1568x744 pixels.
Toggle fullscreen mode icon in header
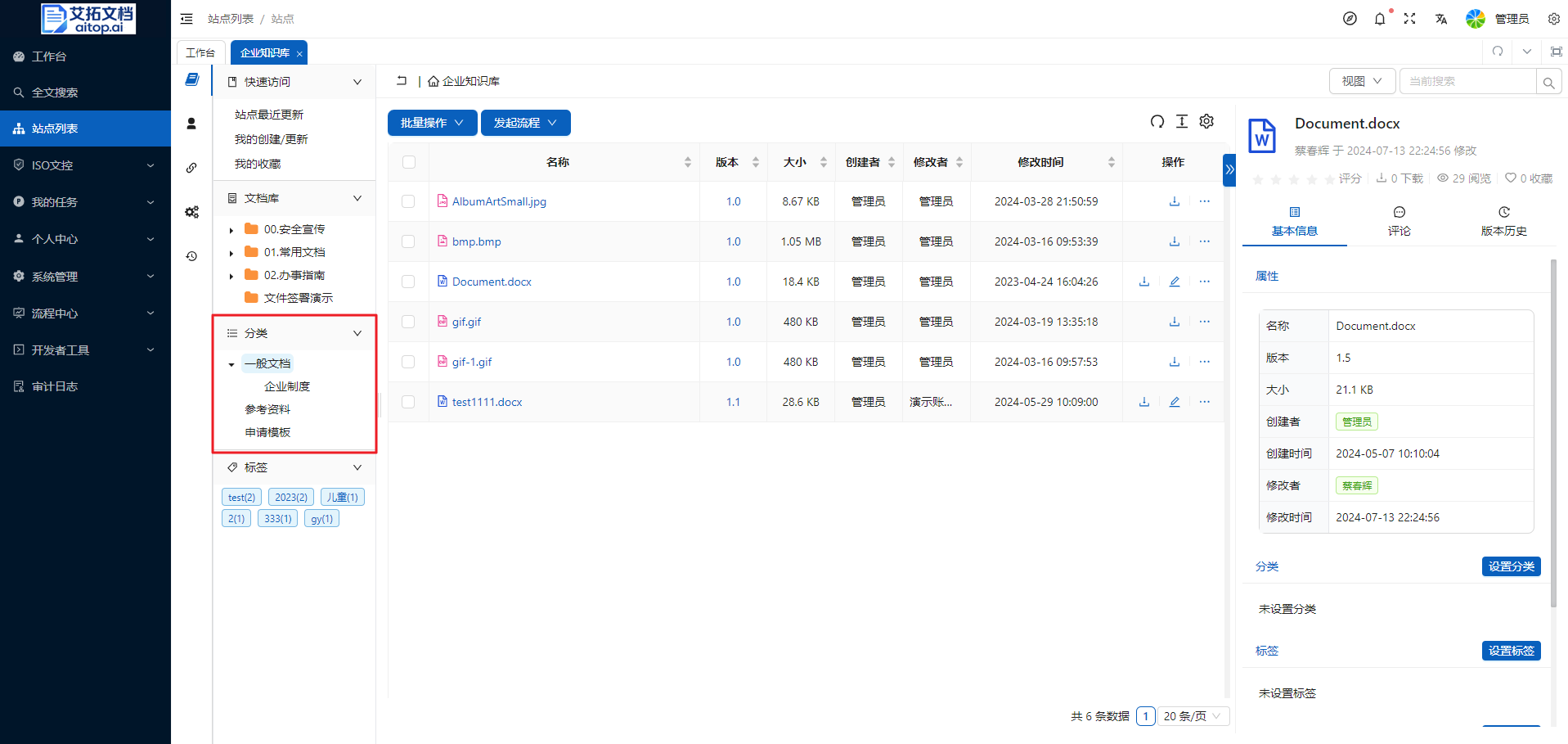[x=1409, y=19]
